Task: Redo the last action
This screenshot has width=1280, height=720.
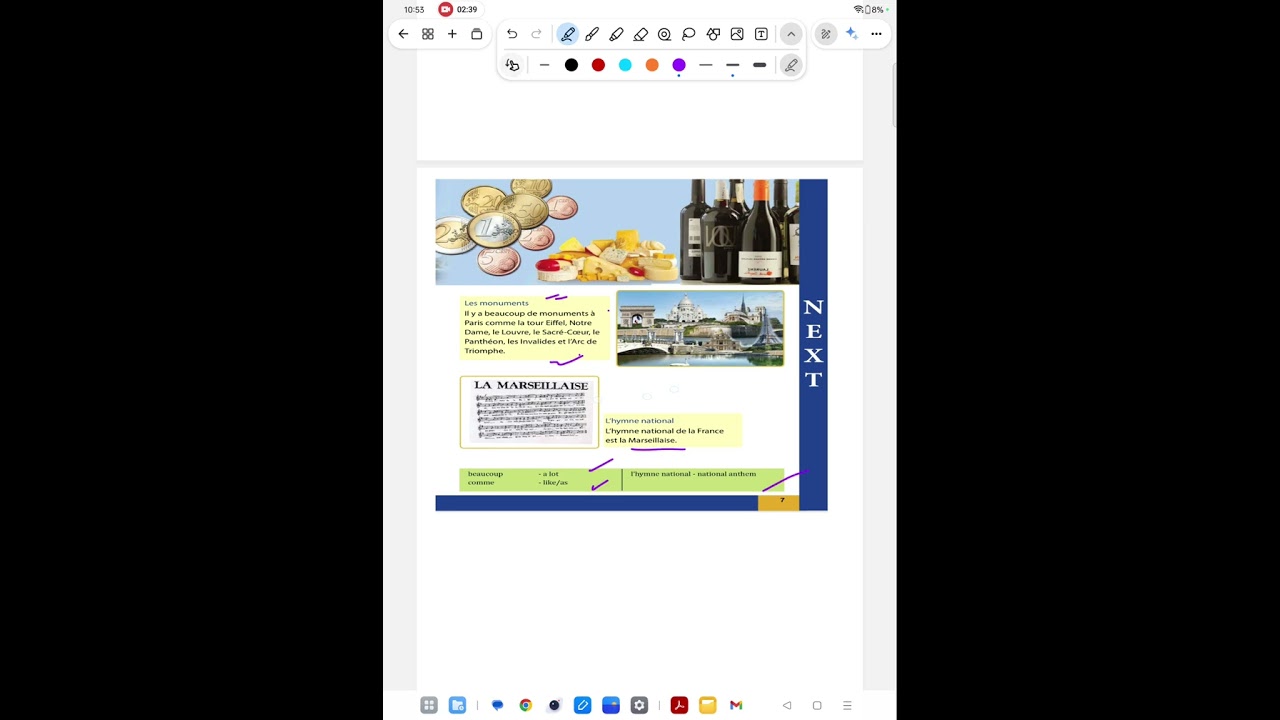Action: pyautogui.click(x=536, y=34)
